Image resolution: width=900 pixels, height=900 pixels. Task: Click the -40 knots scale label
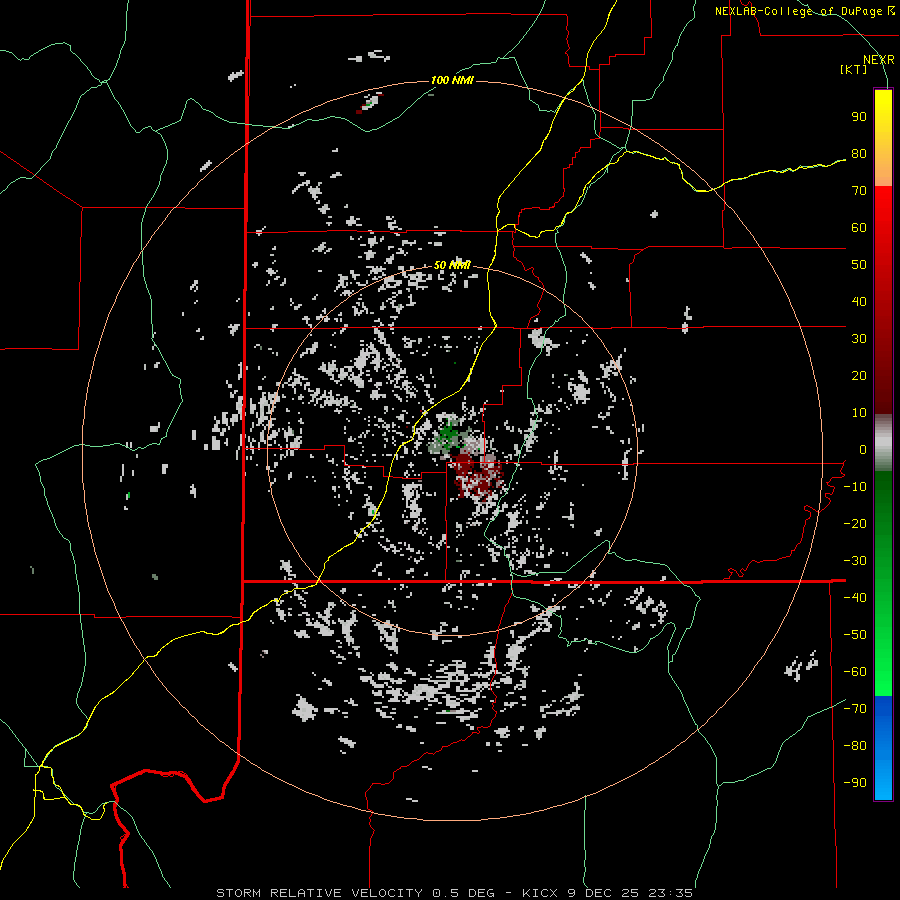[855, 598]
